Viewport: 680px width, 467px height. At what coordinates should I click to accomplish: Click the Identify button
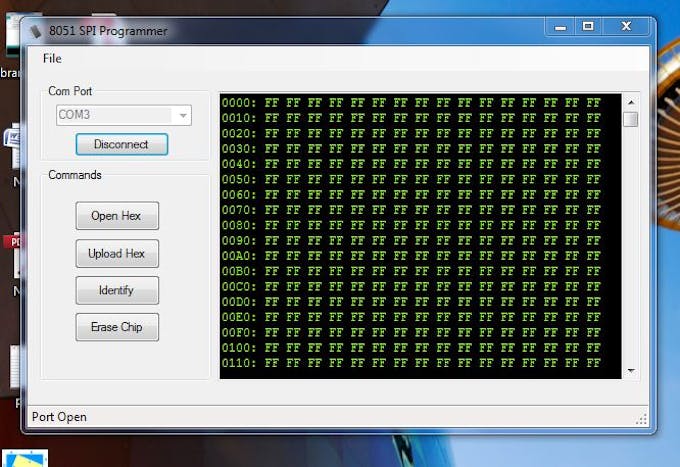117,291
